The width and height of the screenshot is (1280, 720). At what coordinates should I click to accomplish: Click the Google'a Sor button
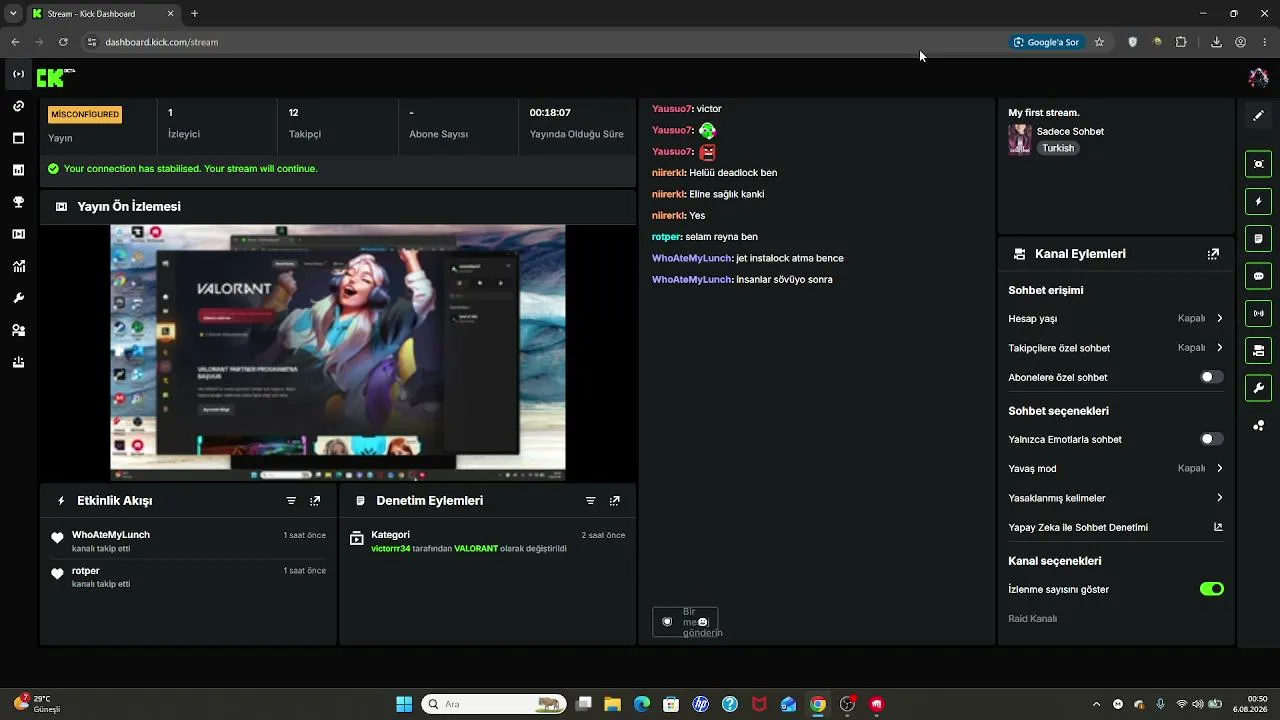pos(1047,42)
